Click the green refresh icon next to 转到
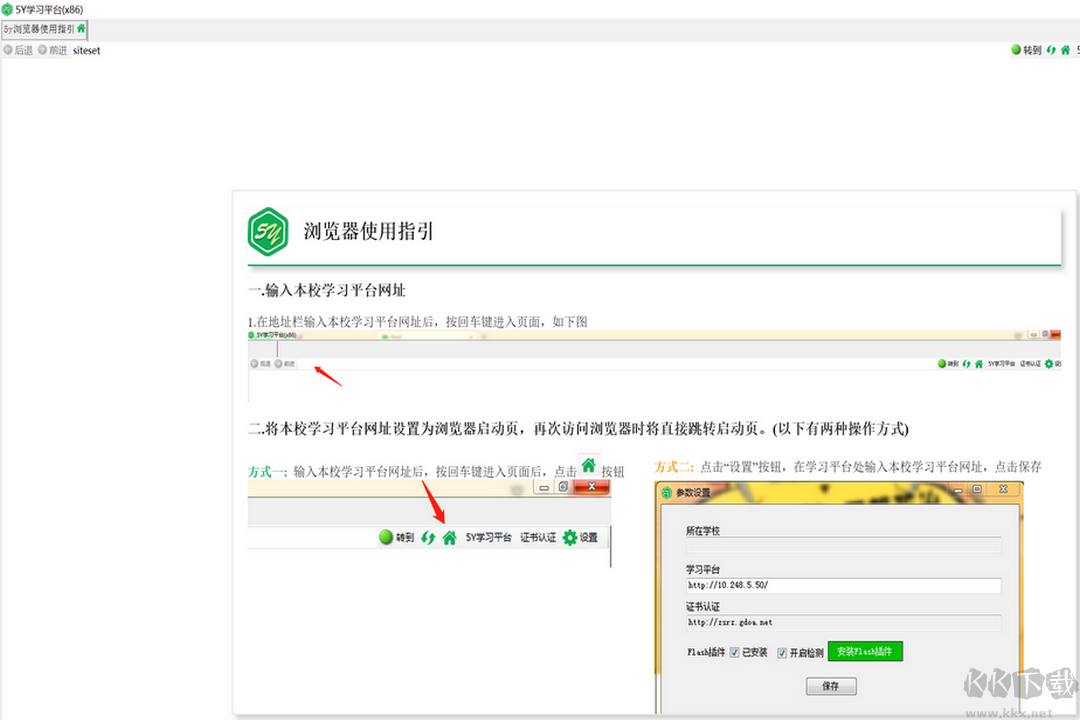Screen dimensions: 1080x720 (1049, 50)
